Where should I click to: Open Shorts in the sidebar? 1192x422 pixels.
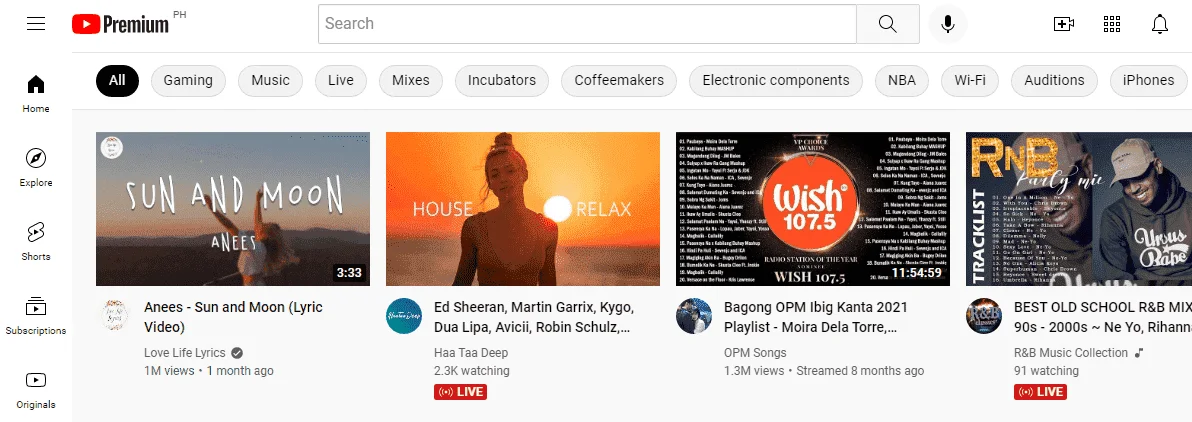pyautogui.click(x=36, y=241)
